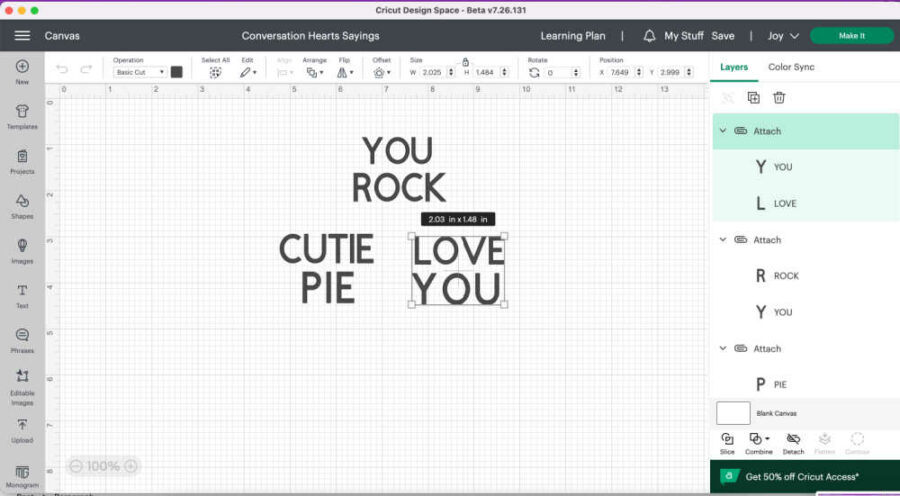900x496 pixels.
Task: Collapse the first Attach group
Action: [722, 131]
